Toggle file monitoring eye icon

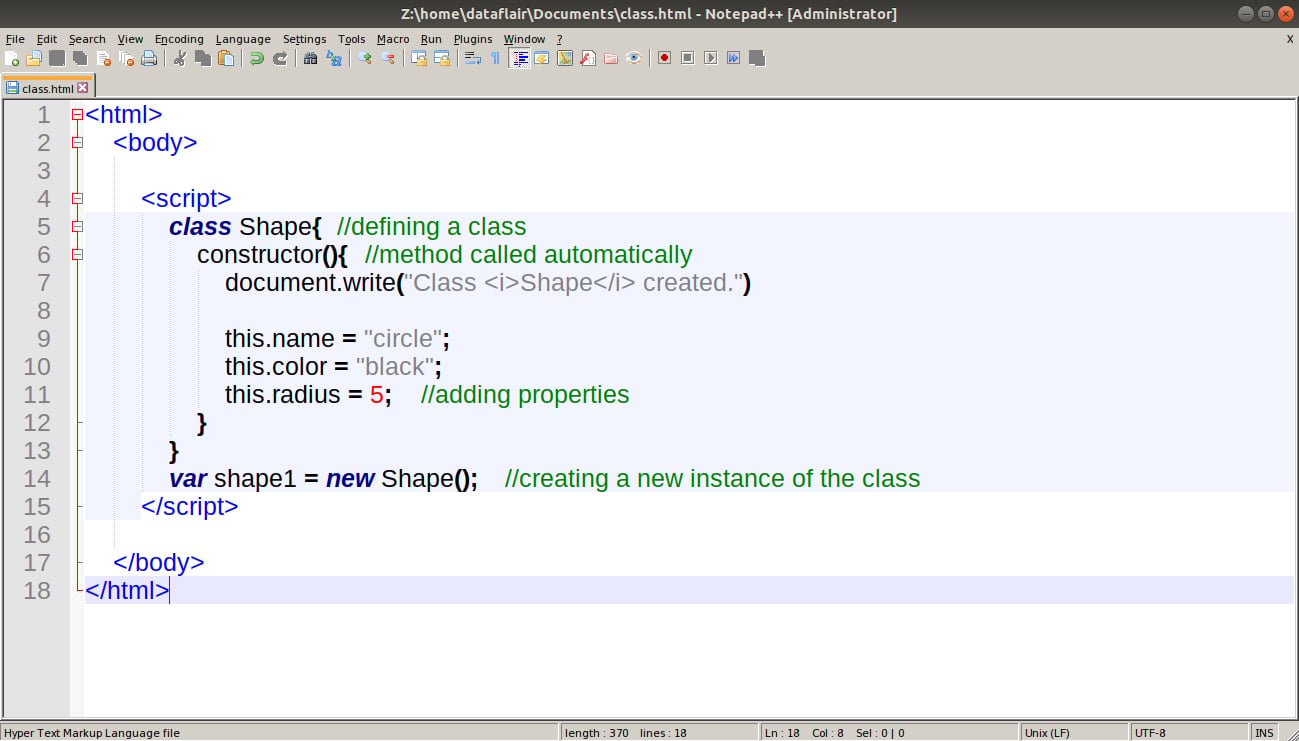coord(634,58)
